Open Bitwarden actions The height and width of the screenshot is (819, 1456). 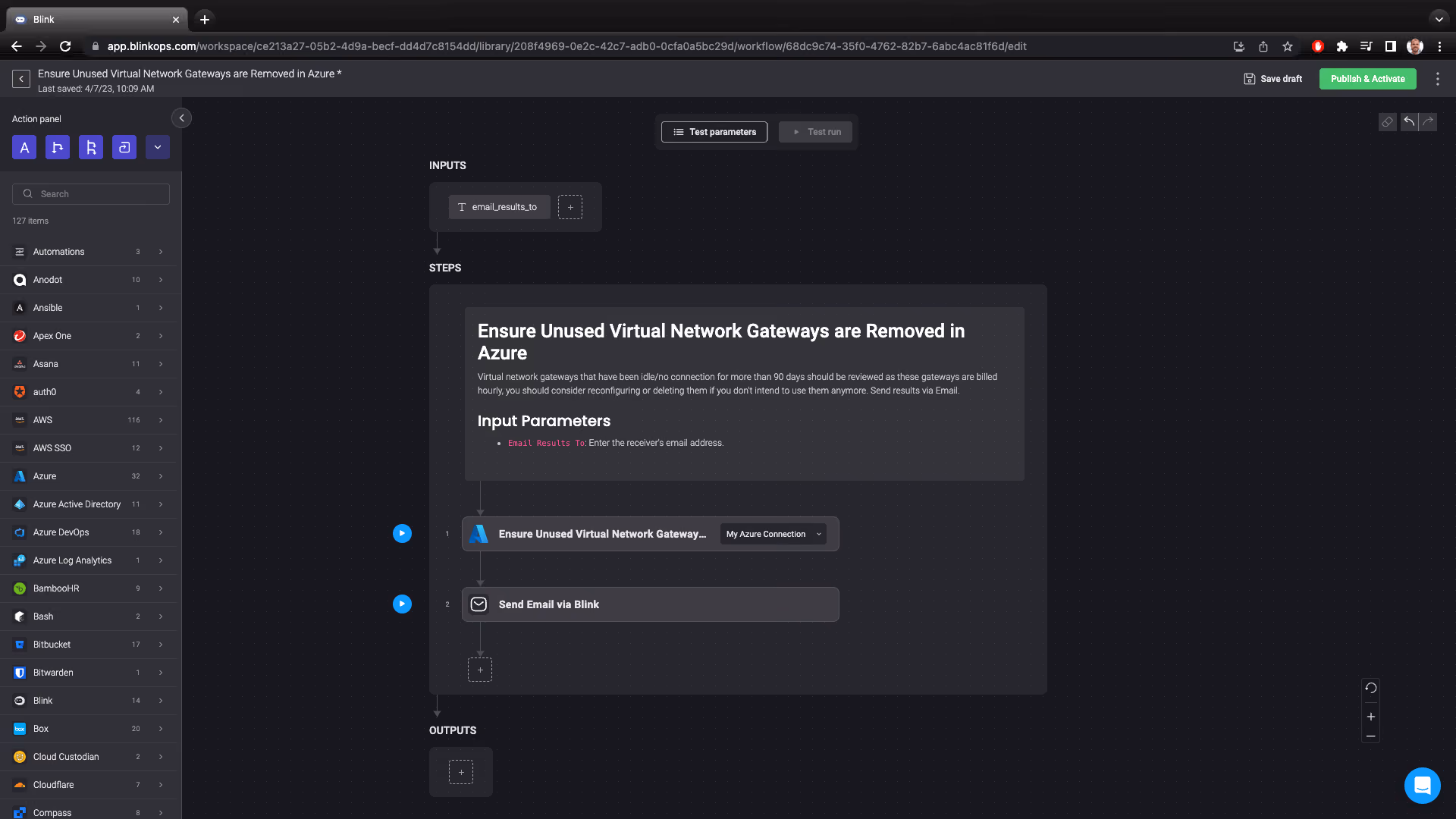click(88, 673)
